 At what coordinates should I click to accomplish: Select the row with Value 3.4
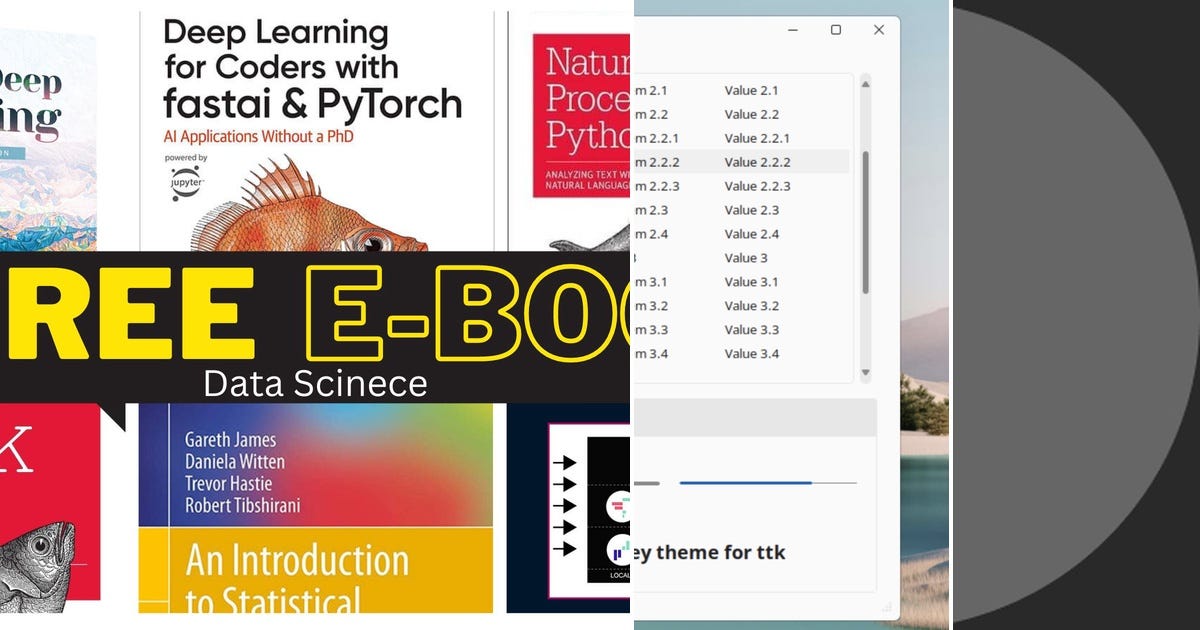coord(741,354)
